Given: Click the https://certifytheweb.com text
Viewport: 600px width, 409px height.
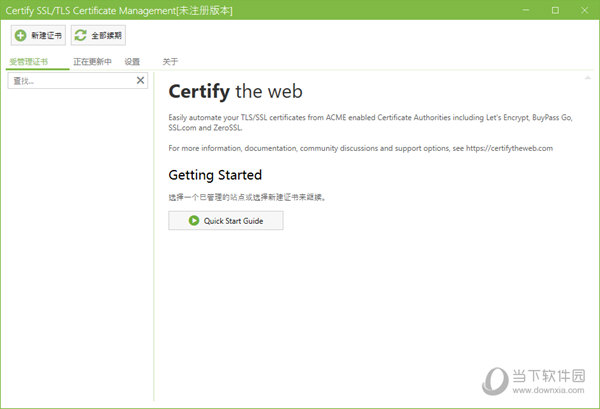Looking at the screenshot, I should (x=509, y=148).
